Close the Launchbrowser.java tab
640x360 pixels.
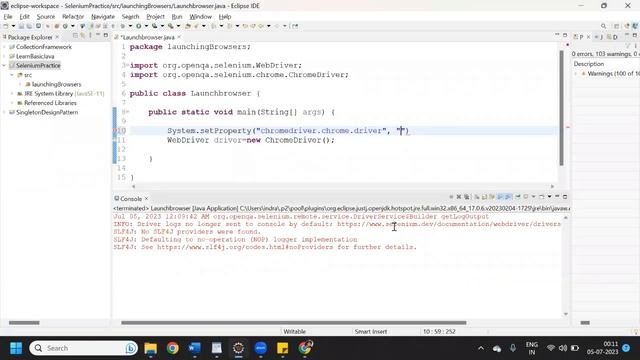point(179,37)
